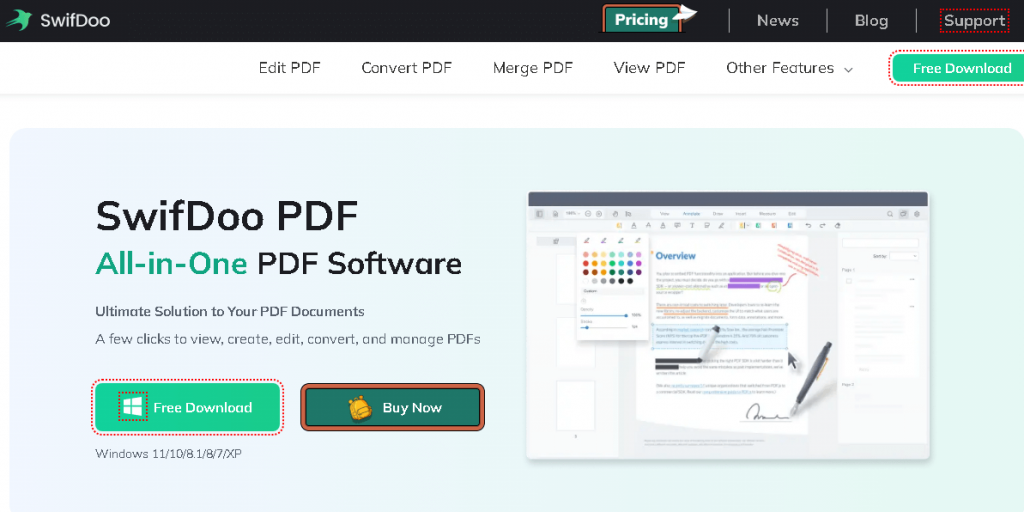This screenshot has width=1024, height=512.
Task: Click the SwifDoo PDF product screenshot image
Action: point(728,325)
